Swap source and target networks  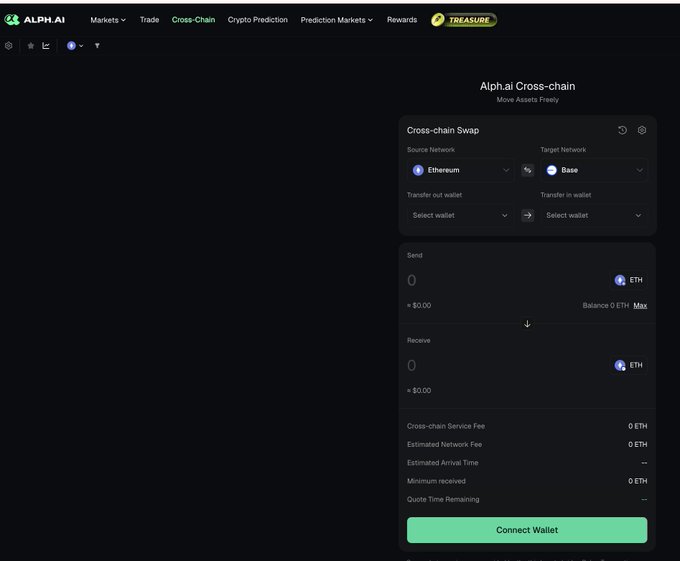[x=527, y=170]
